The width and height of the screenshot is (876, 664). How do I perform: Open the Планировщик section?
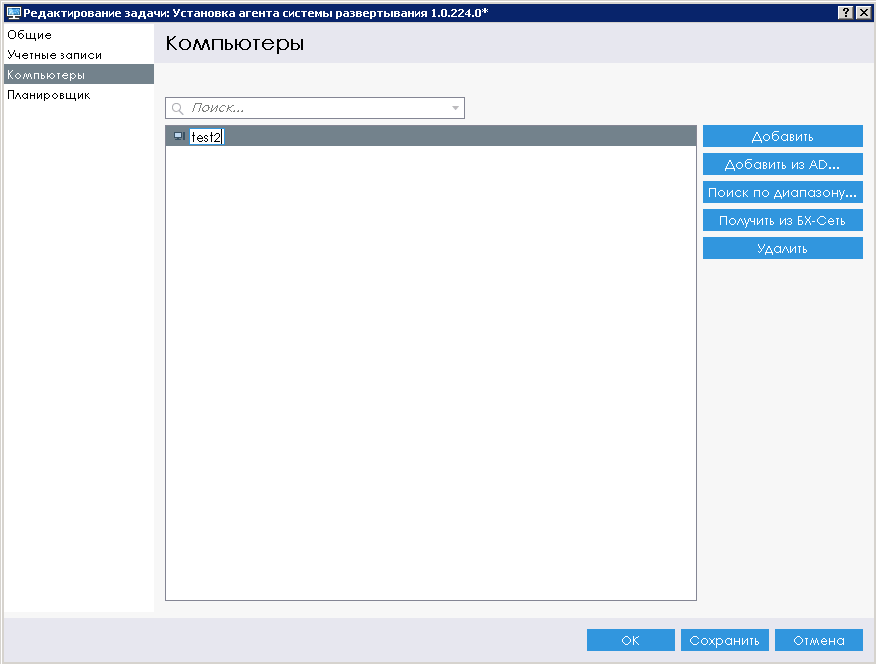[x=78, y=95]
